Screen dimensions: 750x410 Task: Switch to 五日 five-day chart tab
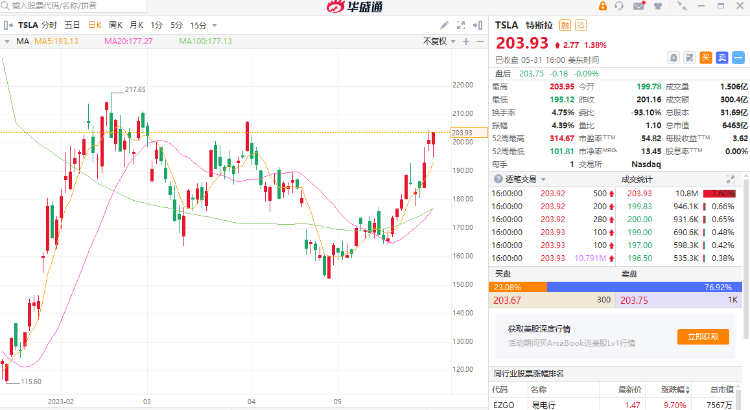click(x=72, y=25)
